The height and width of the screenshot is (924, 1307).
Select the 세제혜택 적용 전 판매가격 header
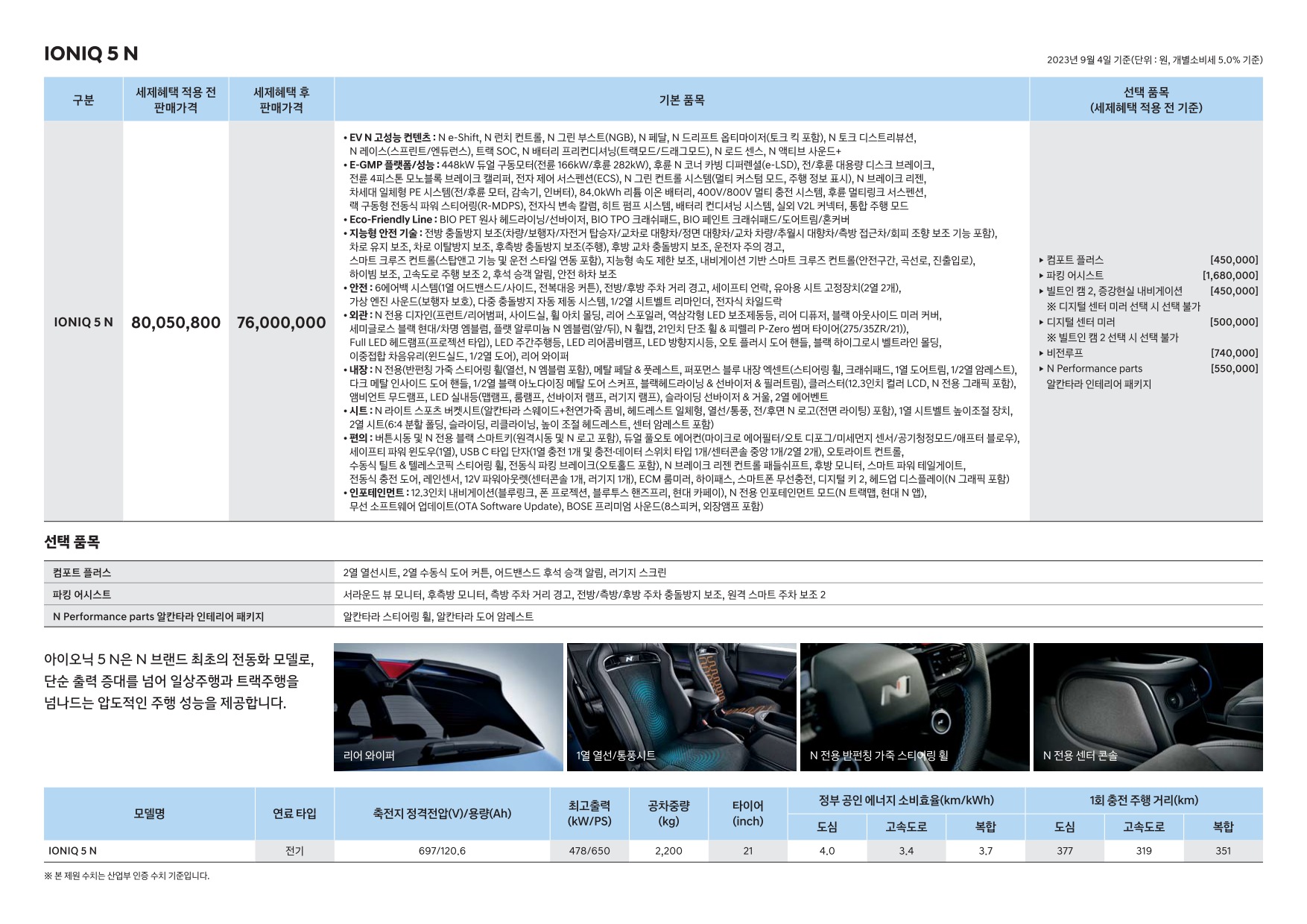(175, 100)
